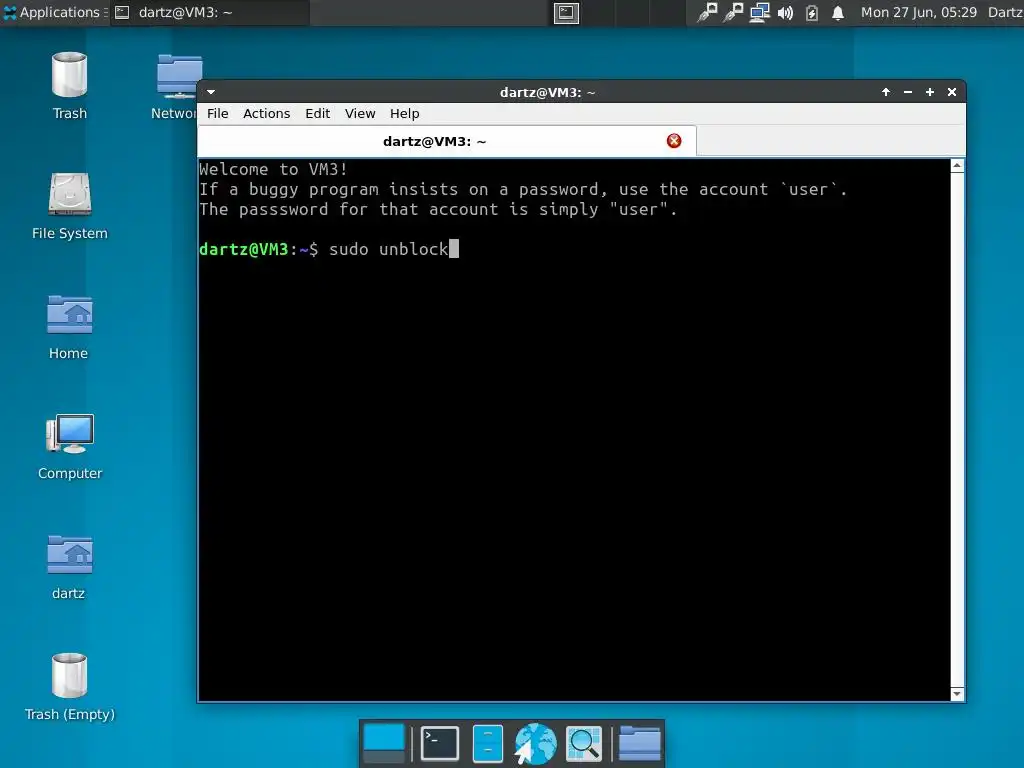Open the Trash desktop icon
Viewport: 1024px width, 768px height.
[x=69, y=85]
